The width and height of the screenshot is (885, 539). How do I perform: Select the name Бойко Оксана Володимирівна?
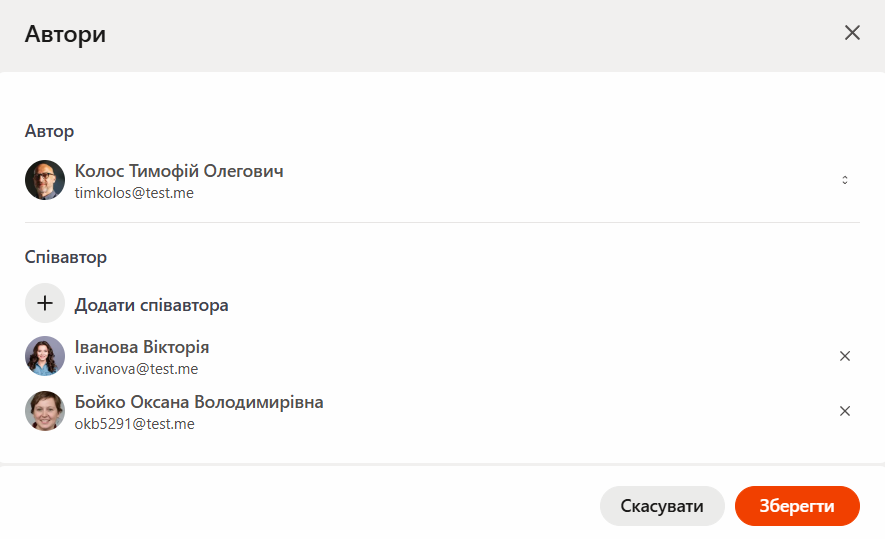coord(199,402)
